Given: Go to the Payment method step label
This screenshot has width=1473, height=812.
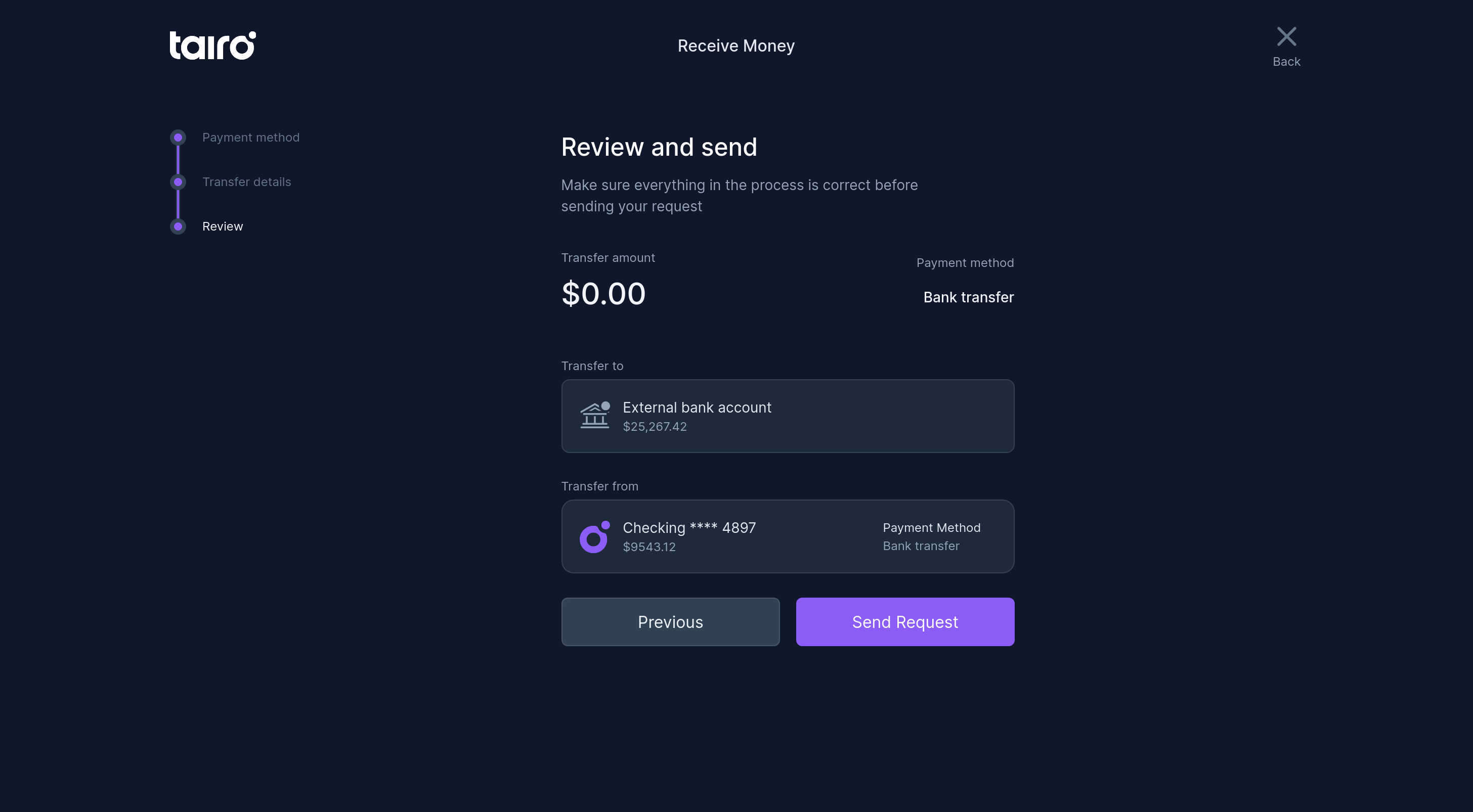Looking at the screenshot, I should (x=250, y=138).
